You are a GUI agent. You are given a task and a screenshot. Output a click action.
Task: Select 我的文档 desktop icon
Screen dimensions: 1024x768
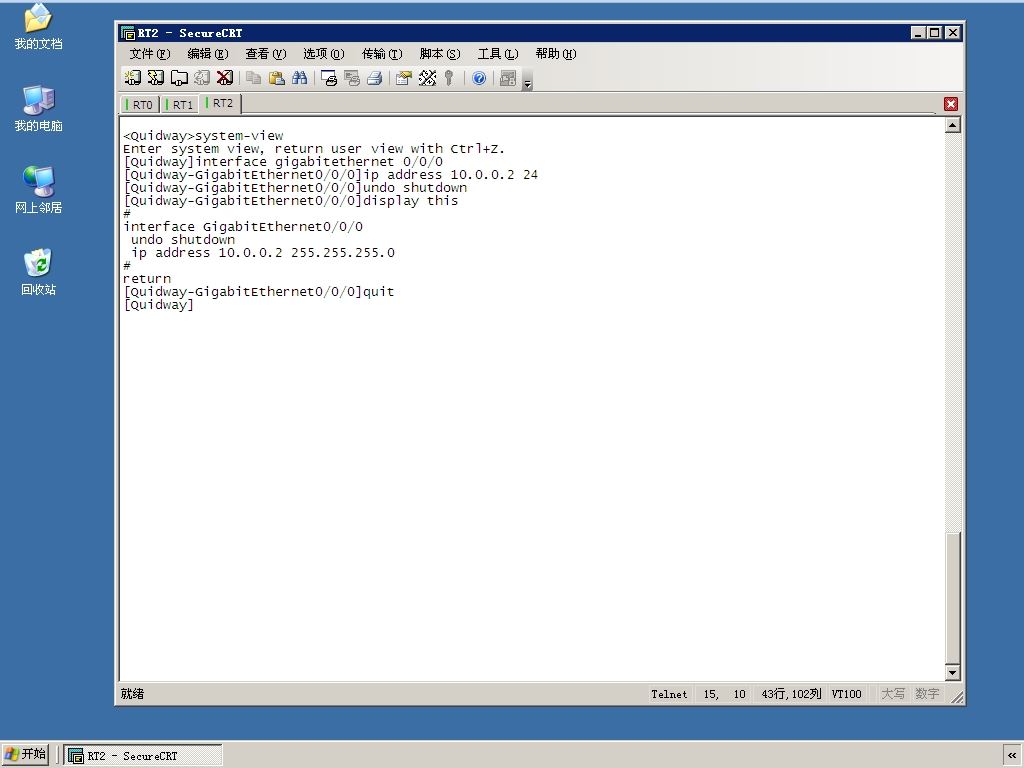tap(39, 26)
